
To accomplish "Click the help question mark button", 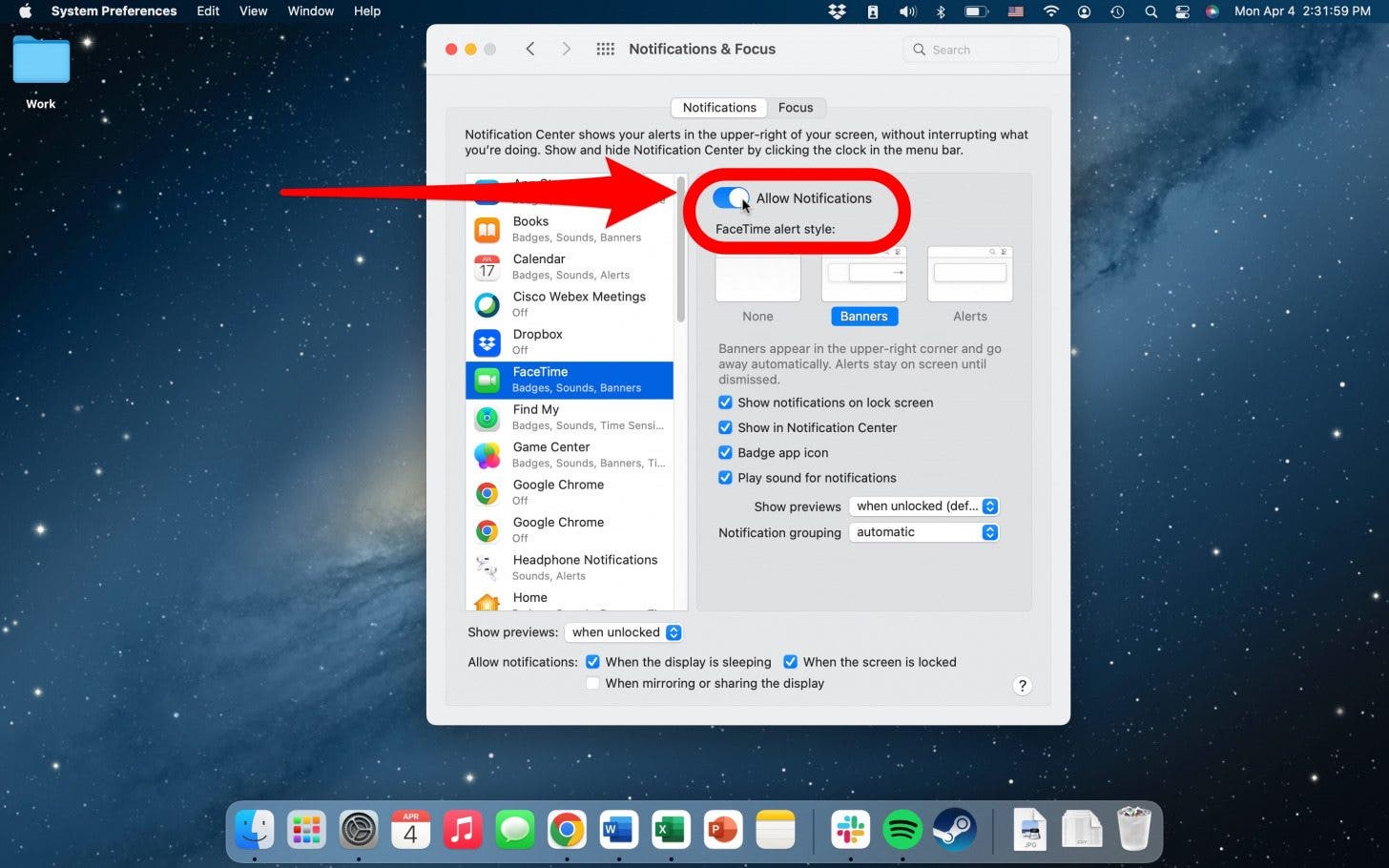I will click(x=1022, y=686).
